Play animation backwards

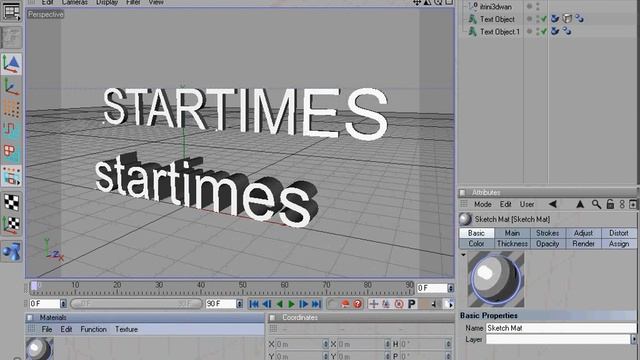pos(279,304)
